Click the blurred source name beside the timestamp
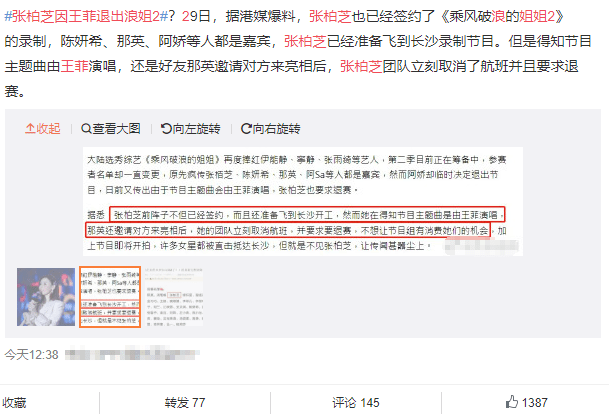The width and height of the screenshot is (609, 420). point(132,354)
